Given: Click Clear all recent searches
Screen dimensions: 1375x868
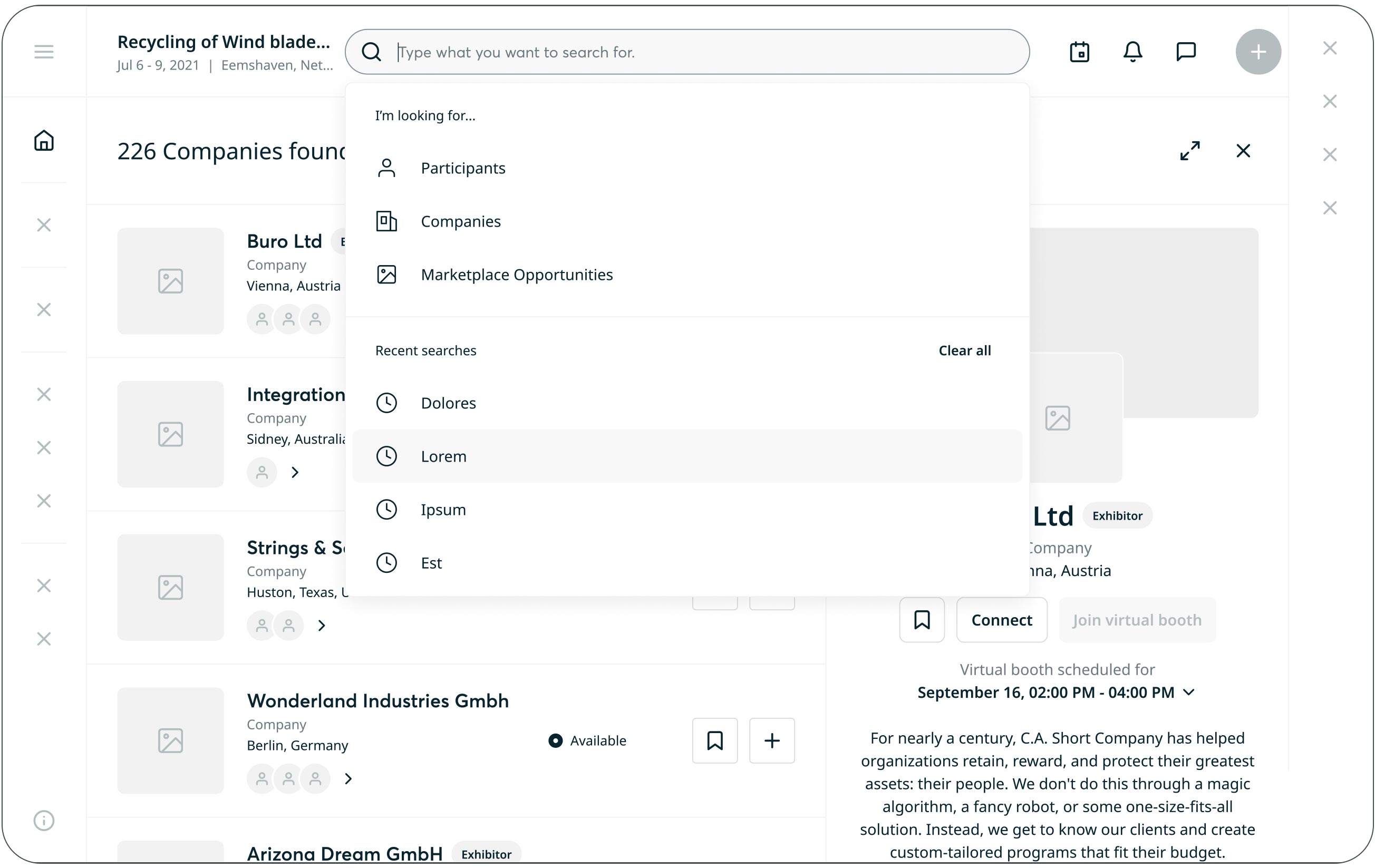Looking at the screenshot, I should click(x=964, y=350).
